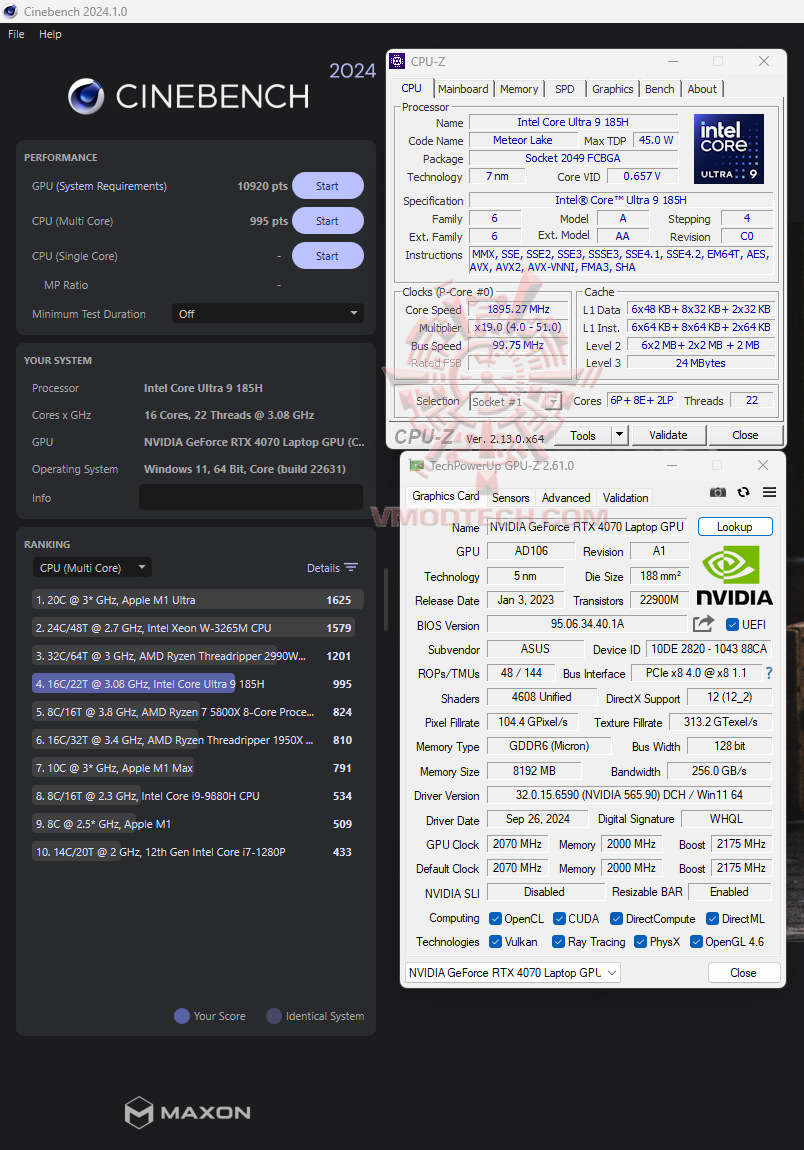Click the NVIDIA logo in GPU-Z
This screenshot has width=804, height=1150.
(735, 575)
